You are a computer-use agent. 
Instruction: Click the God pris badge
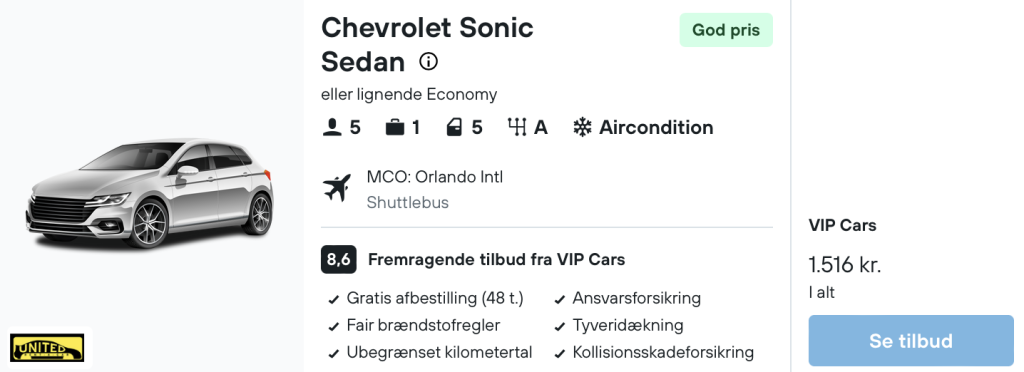pos(726,30)
